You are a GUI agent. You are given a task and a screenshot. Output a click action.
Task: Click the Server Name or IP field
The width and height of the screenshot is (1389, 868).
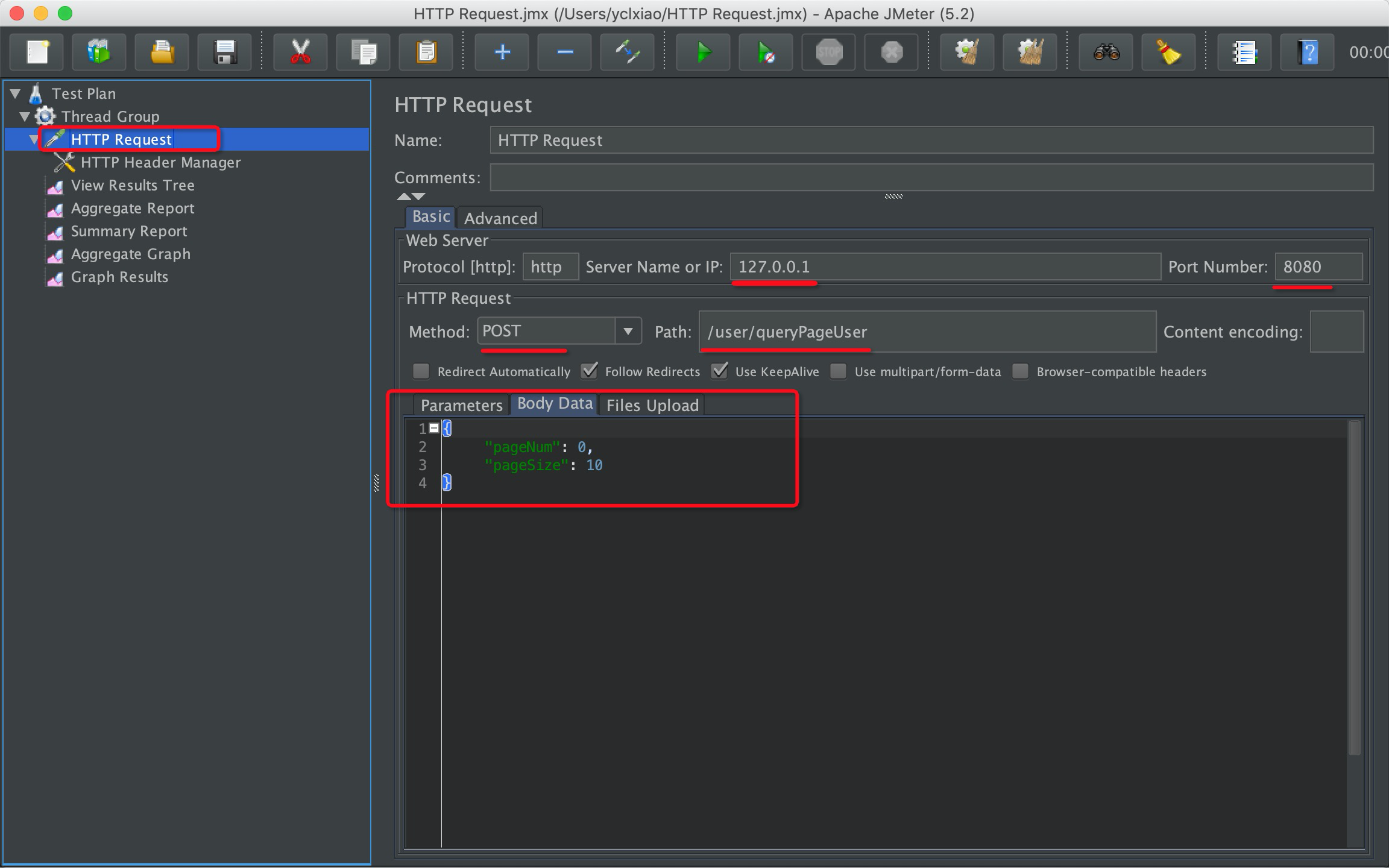coord(945,266)
